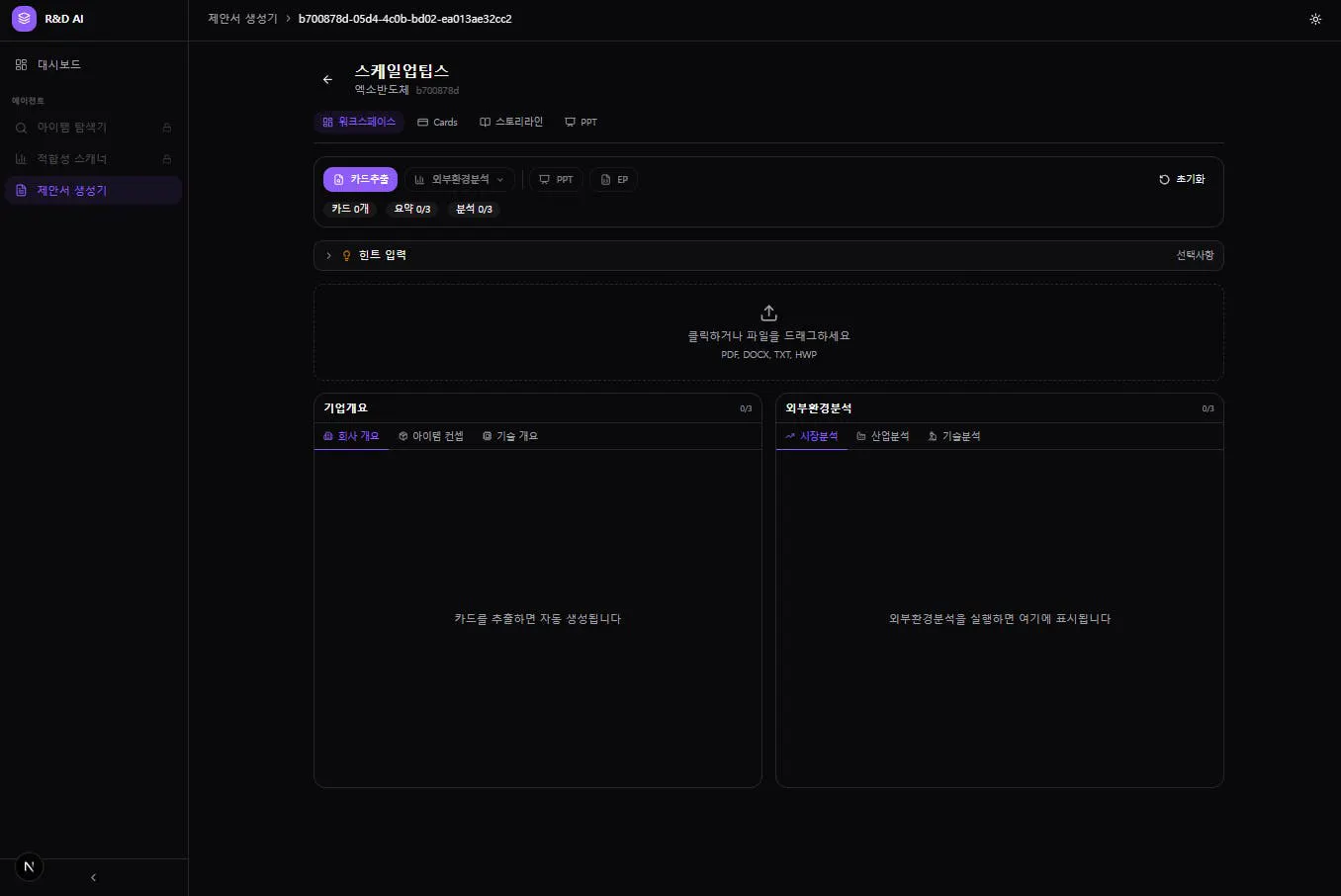Viewport: 1341px width, 896px height.
Task: Switch to the 워크스페이스 tab
Action: coord(359,122)
